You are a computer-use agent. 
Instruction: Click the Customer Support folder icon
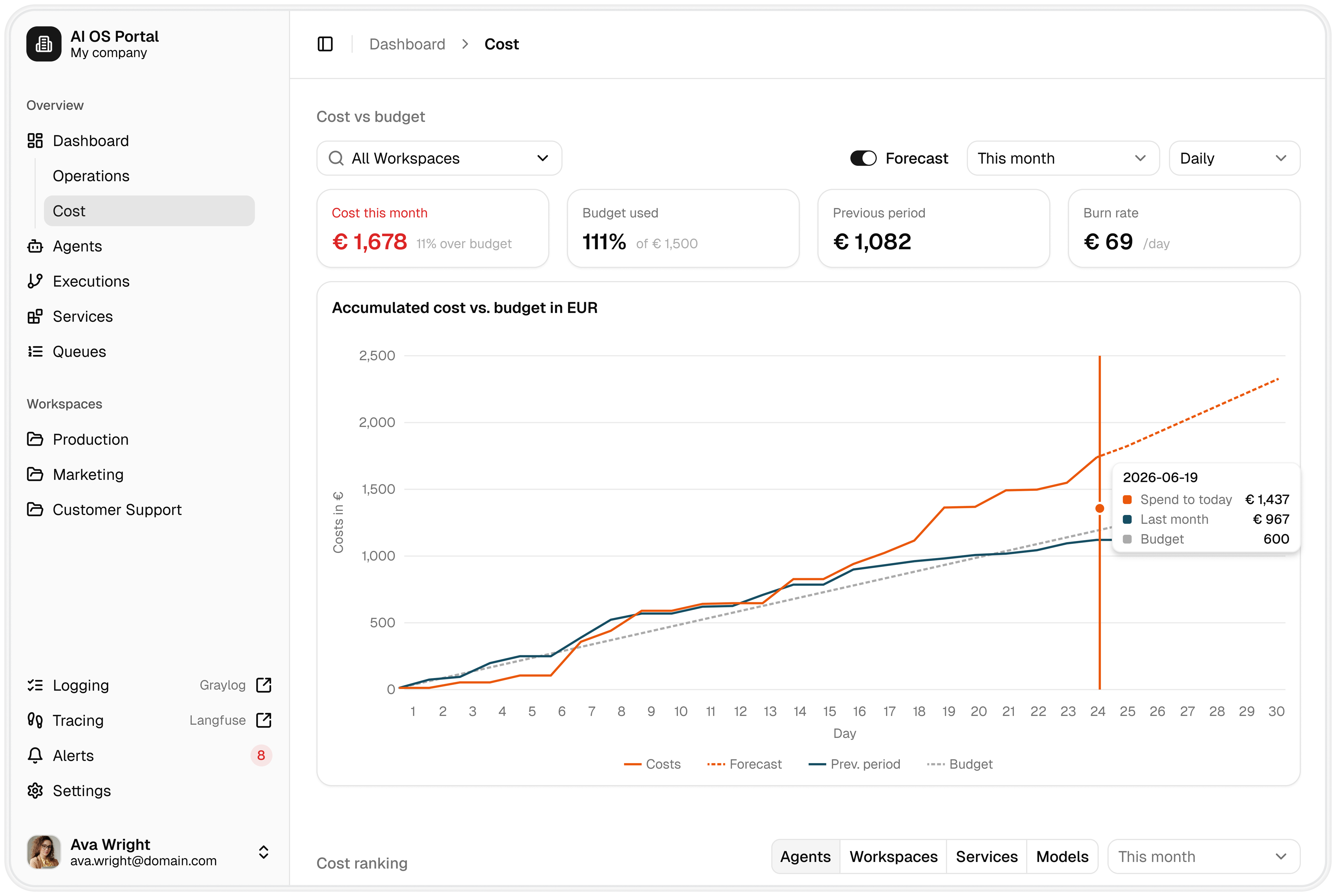click(35, 510)
